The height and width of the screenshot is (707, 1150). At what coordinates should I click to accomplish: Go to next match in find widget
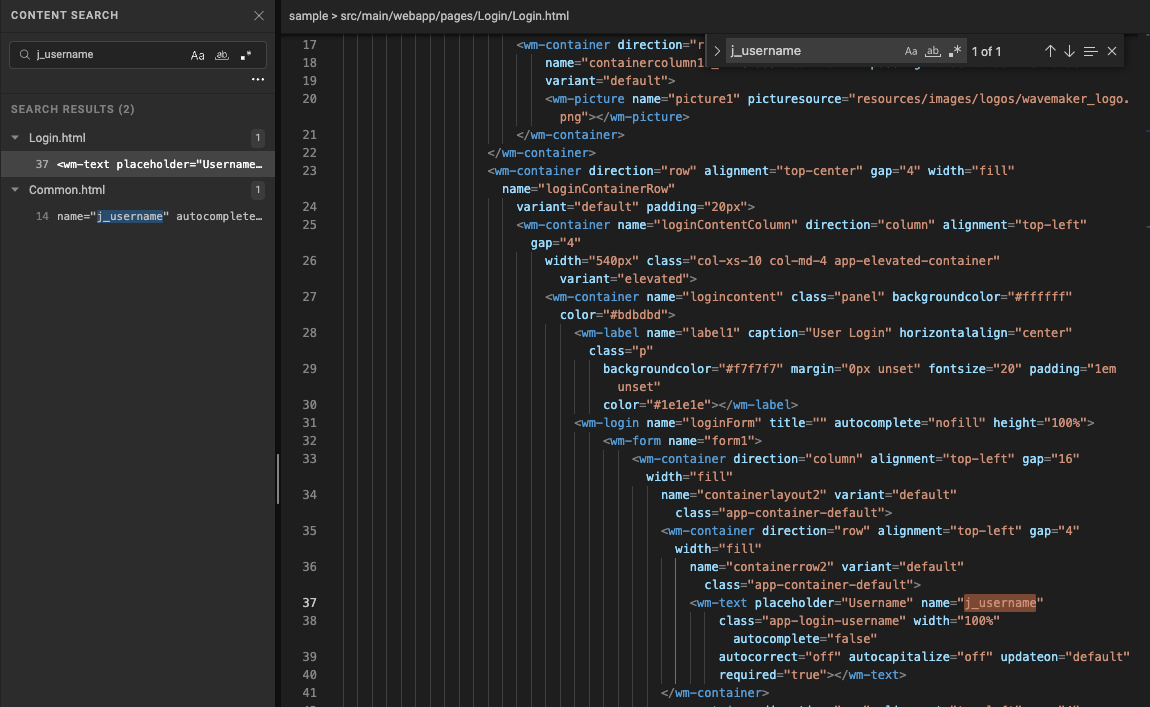pos(1069,51)
